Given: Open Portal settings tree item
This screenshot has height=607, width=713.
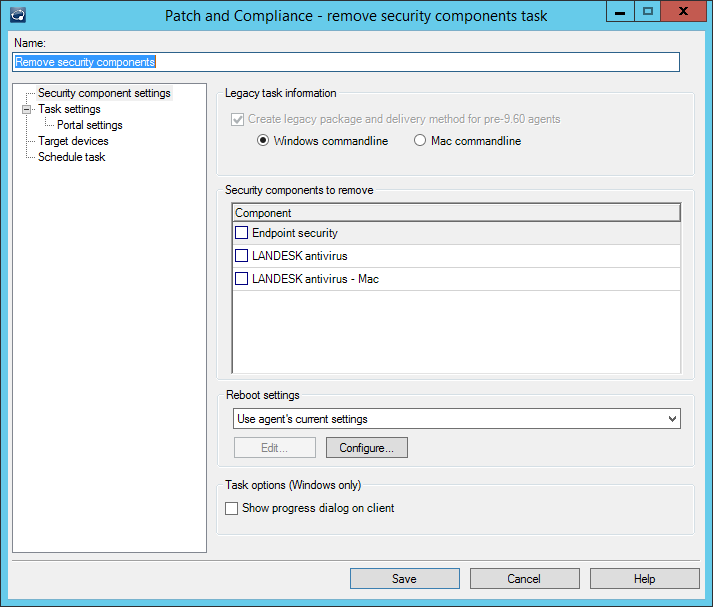Looking at the screenshot, I should [x=90, y=125].
